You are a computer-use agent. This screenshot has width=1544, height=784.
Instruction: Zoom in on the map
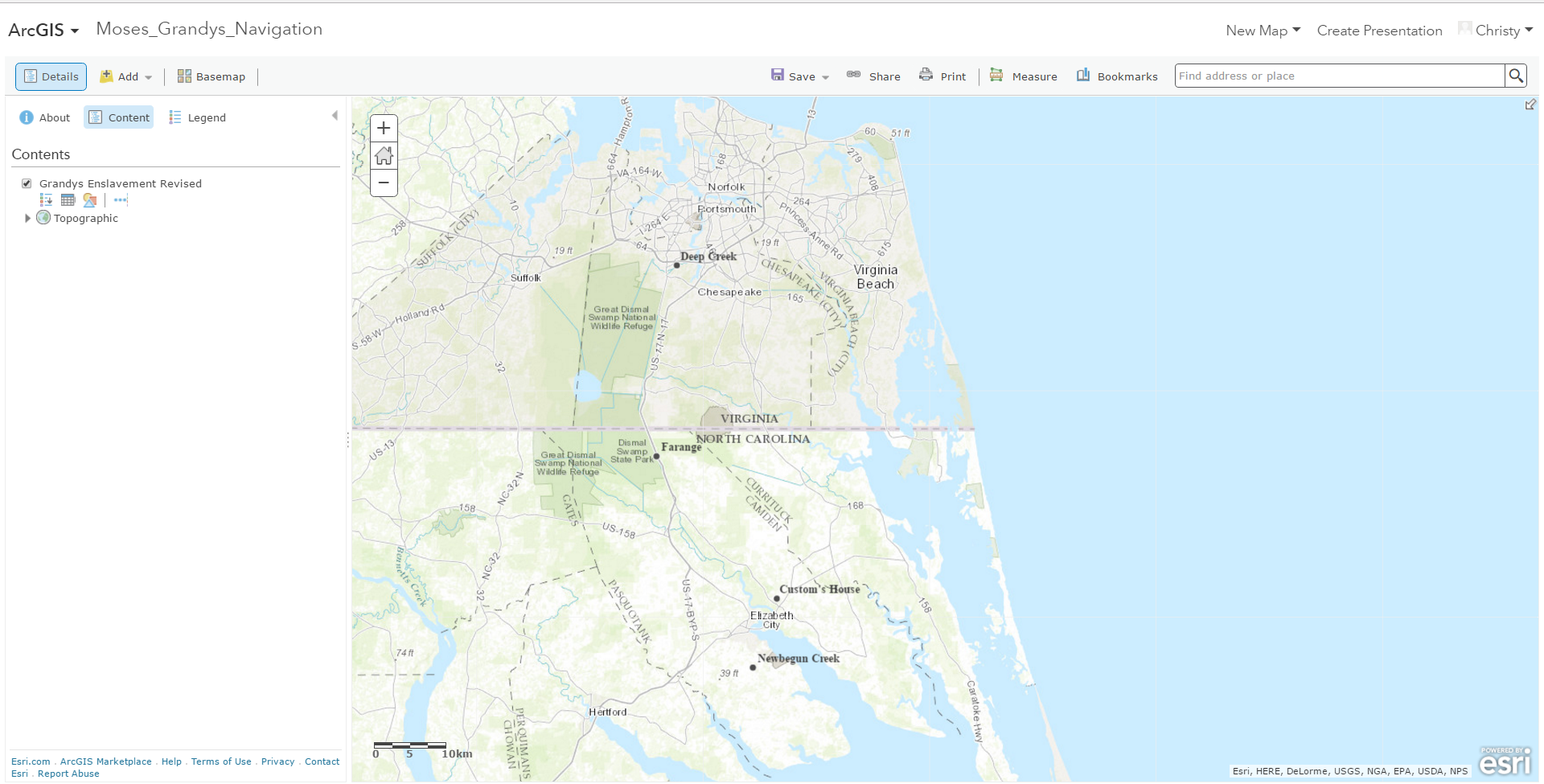click(384, 128)
